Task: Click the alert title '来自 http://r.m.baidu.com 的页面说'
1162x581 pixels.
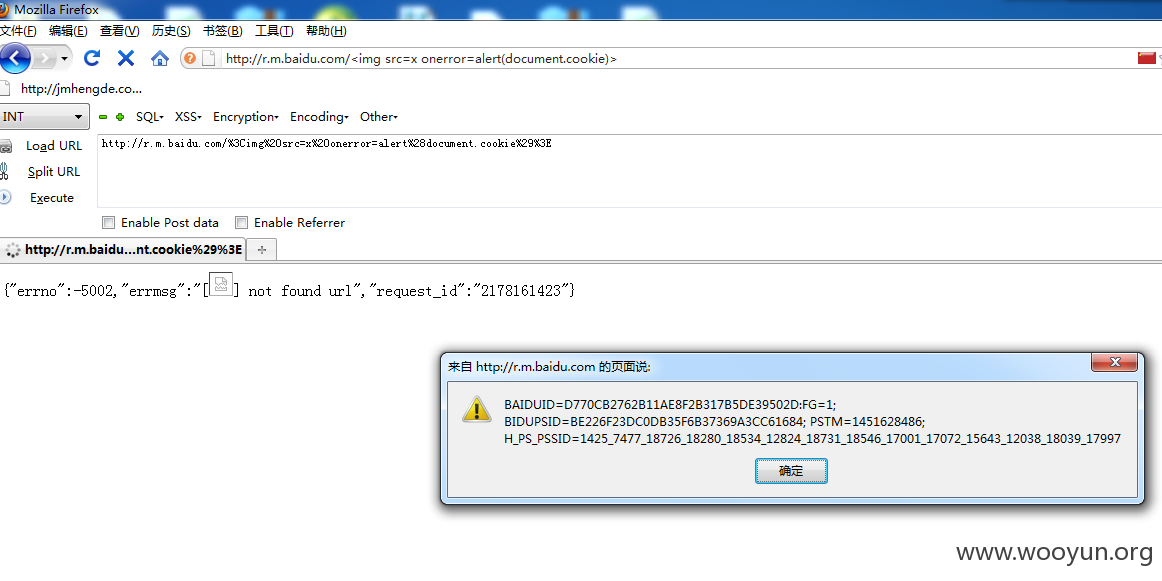Action: pos(549,366)
